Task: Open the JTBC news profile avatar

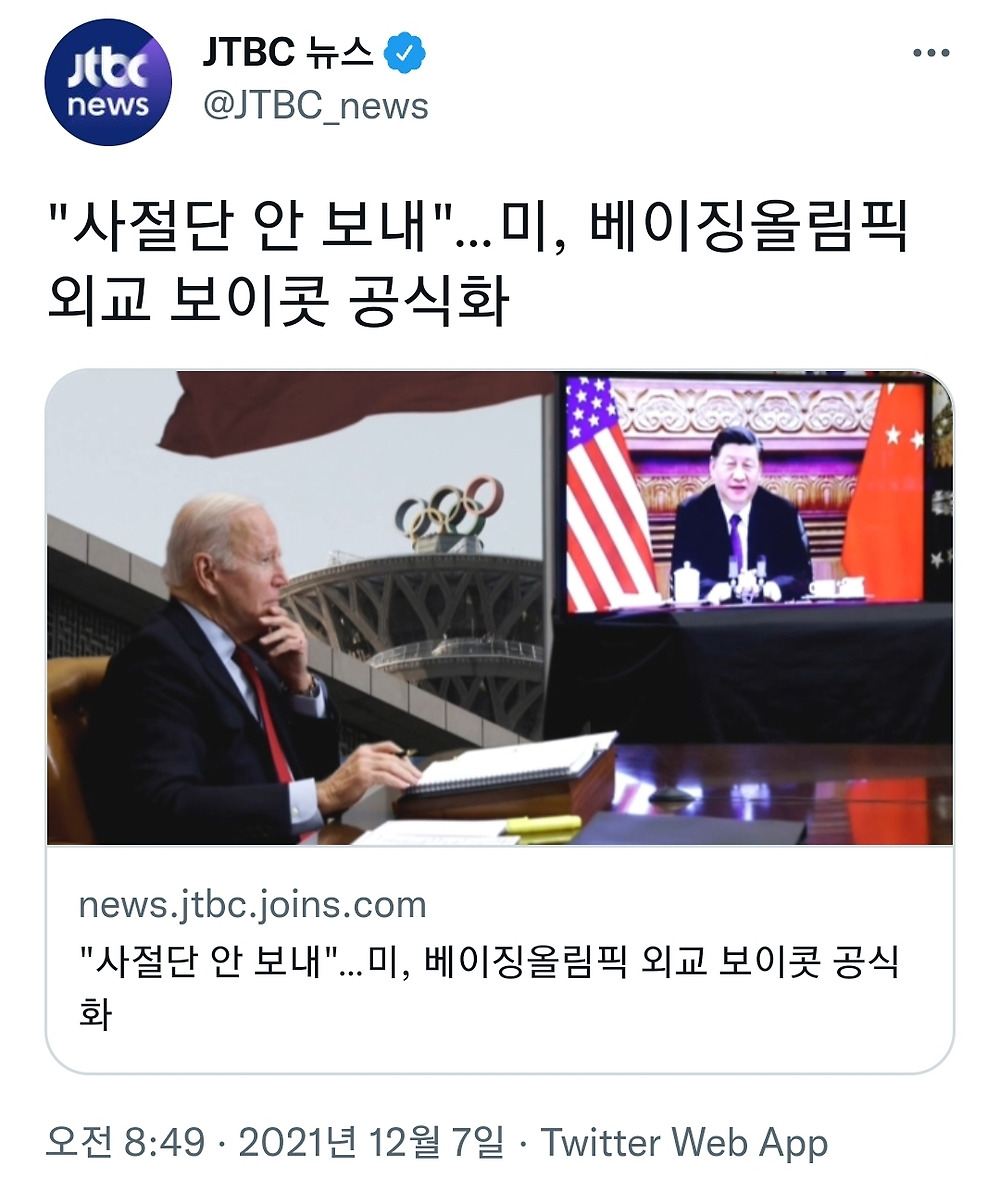Action: pos(109,82)
